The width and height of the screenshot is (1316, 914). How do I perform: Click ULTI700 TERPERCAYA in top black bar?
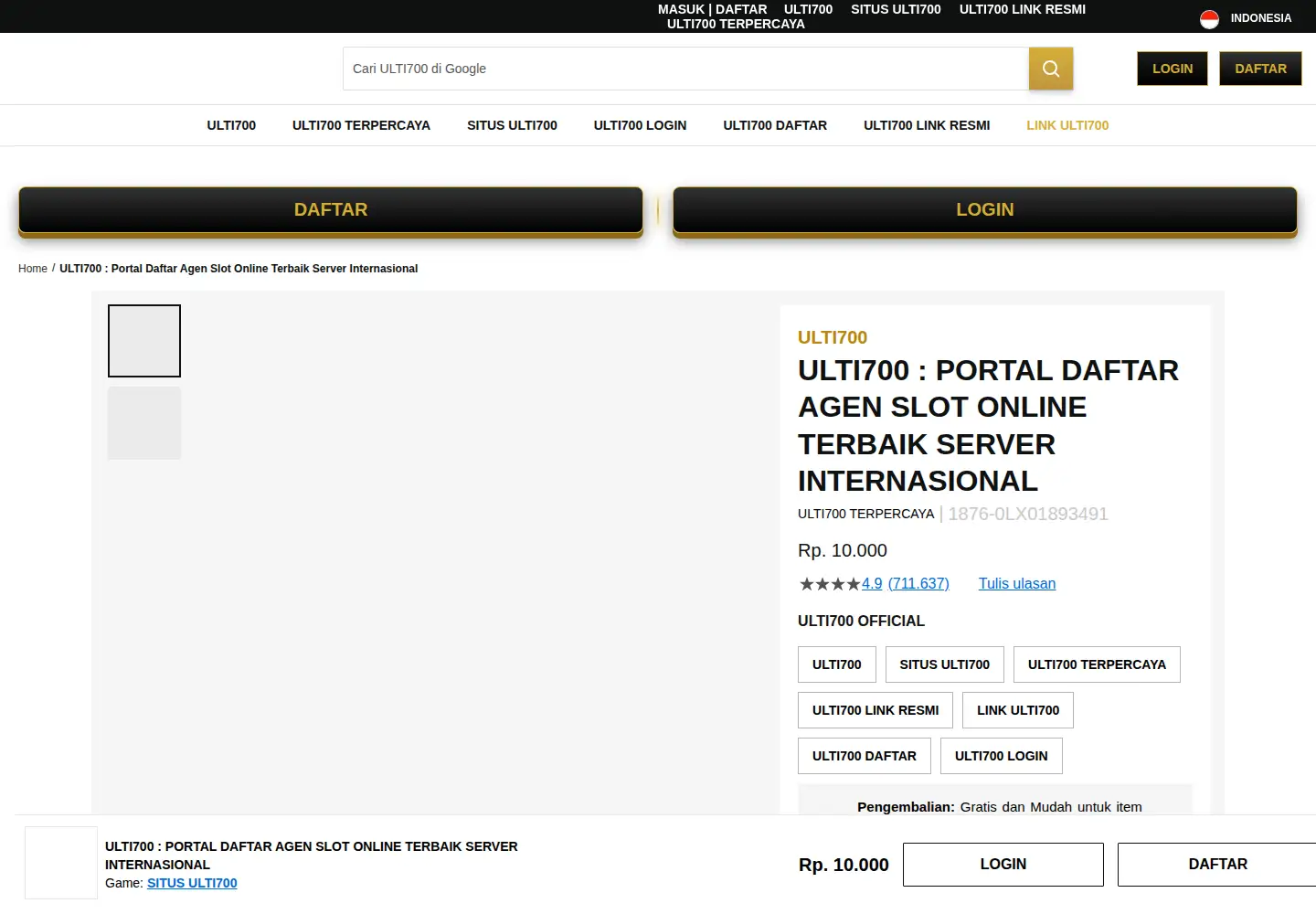pos(736,24)
